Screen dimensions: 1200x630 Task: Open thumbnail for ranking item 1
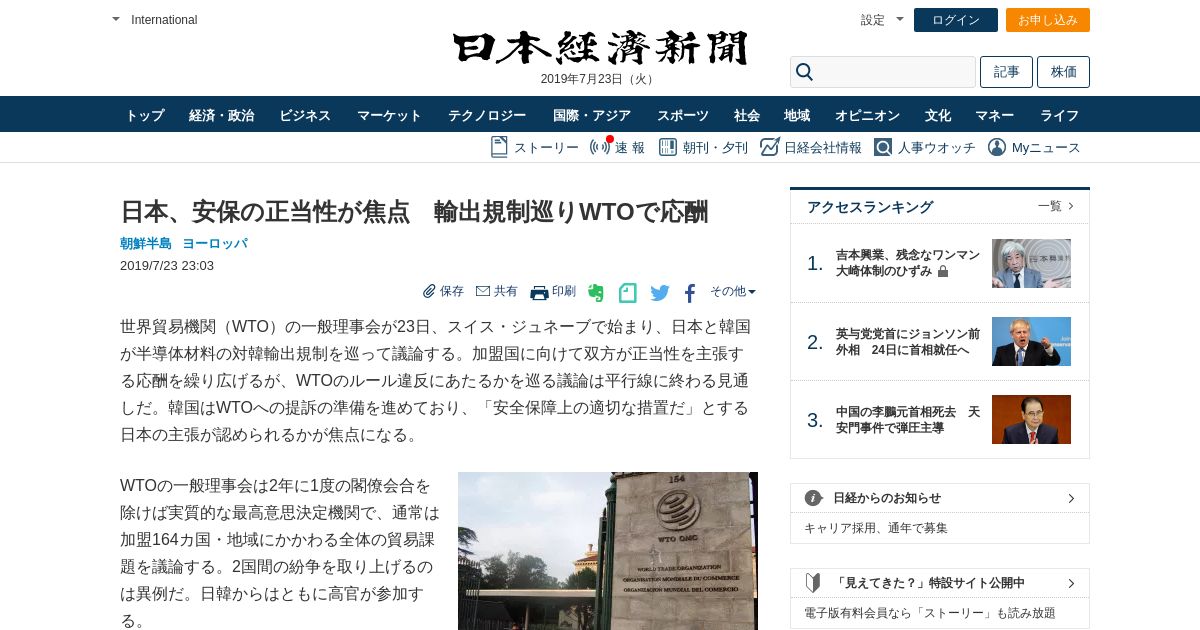tap(1031, 263)
